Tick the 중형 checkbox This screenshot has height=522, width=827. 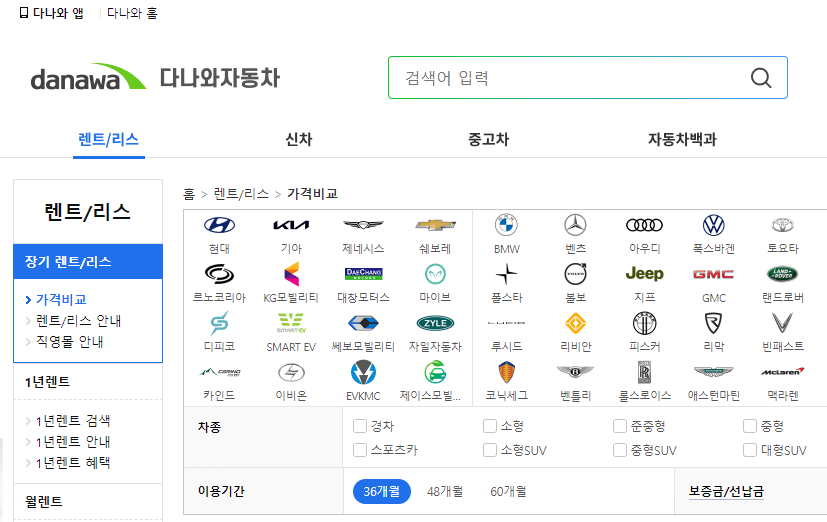750,426
